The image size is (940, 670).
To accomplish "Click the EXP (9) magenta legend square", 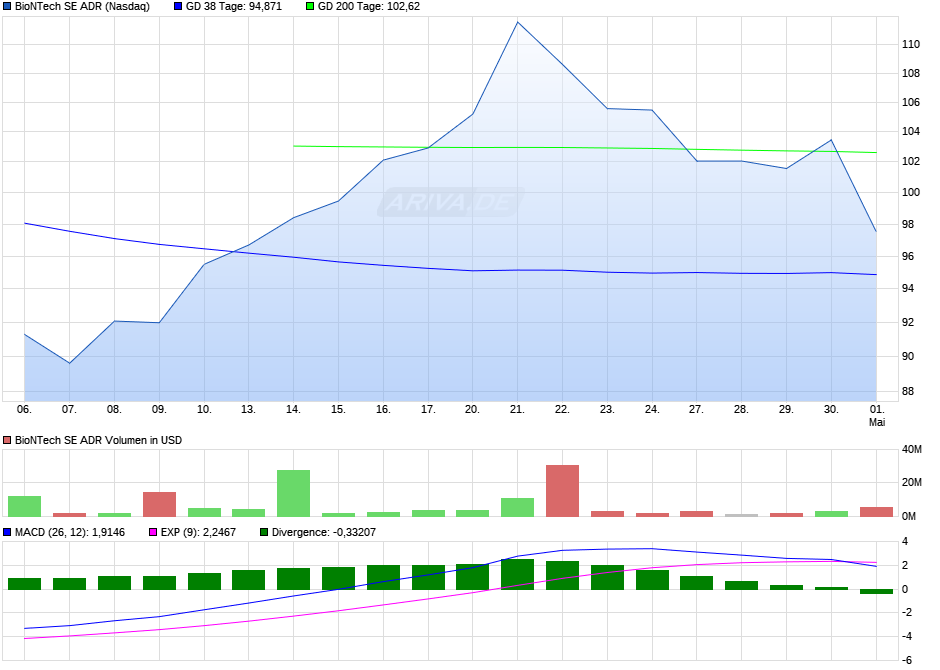I will 153,532.
